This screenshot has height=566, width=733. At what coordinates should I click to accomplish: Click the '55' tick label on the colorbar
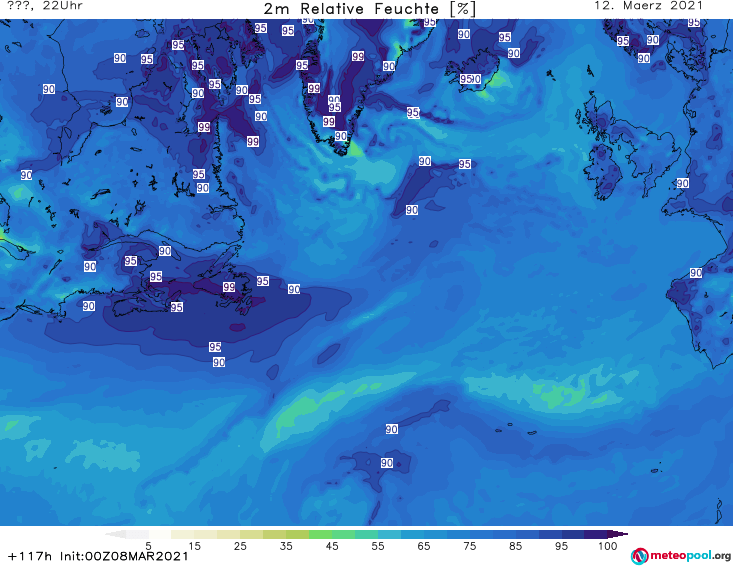(x=377, y=546)
